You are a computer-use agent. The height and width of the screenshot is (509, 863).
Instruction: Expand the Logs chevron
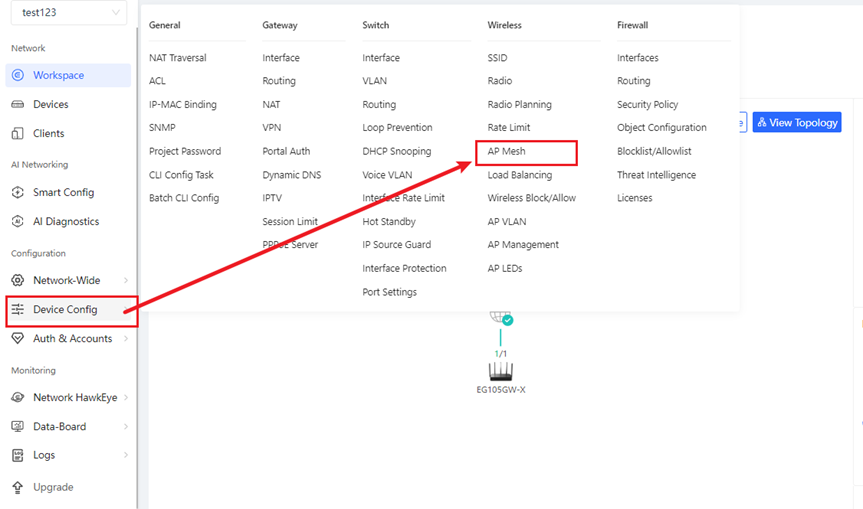(x=125, y=455)
